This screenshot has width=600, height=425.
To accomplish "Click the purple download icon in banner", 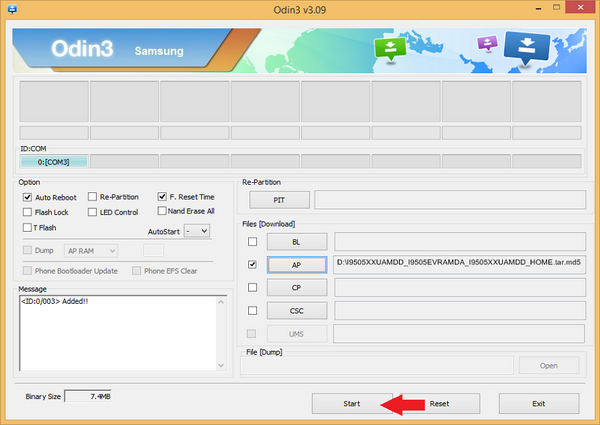I will tap(487, 44).
